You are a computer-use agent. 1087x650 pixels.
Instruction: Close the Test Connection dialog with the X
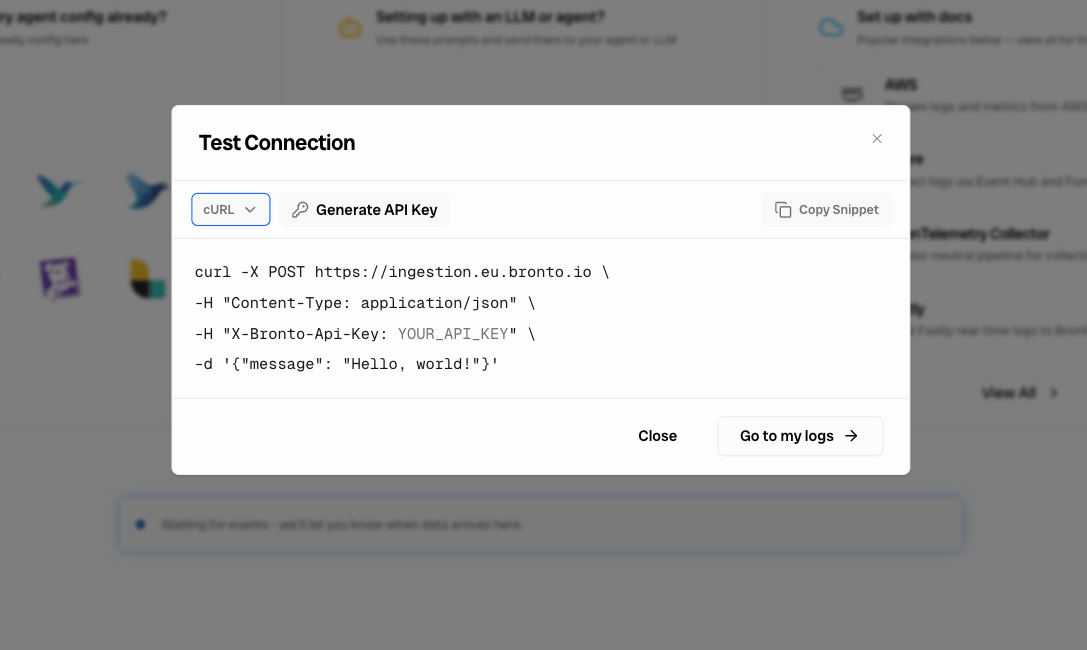pos(877,139)
